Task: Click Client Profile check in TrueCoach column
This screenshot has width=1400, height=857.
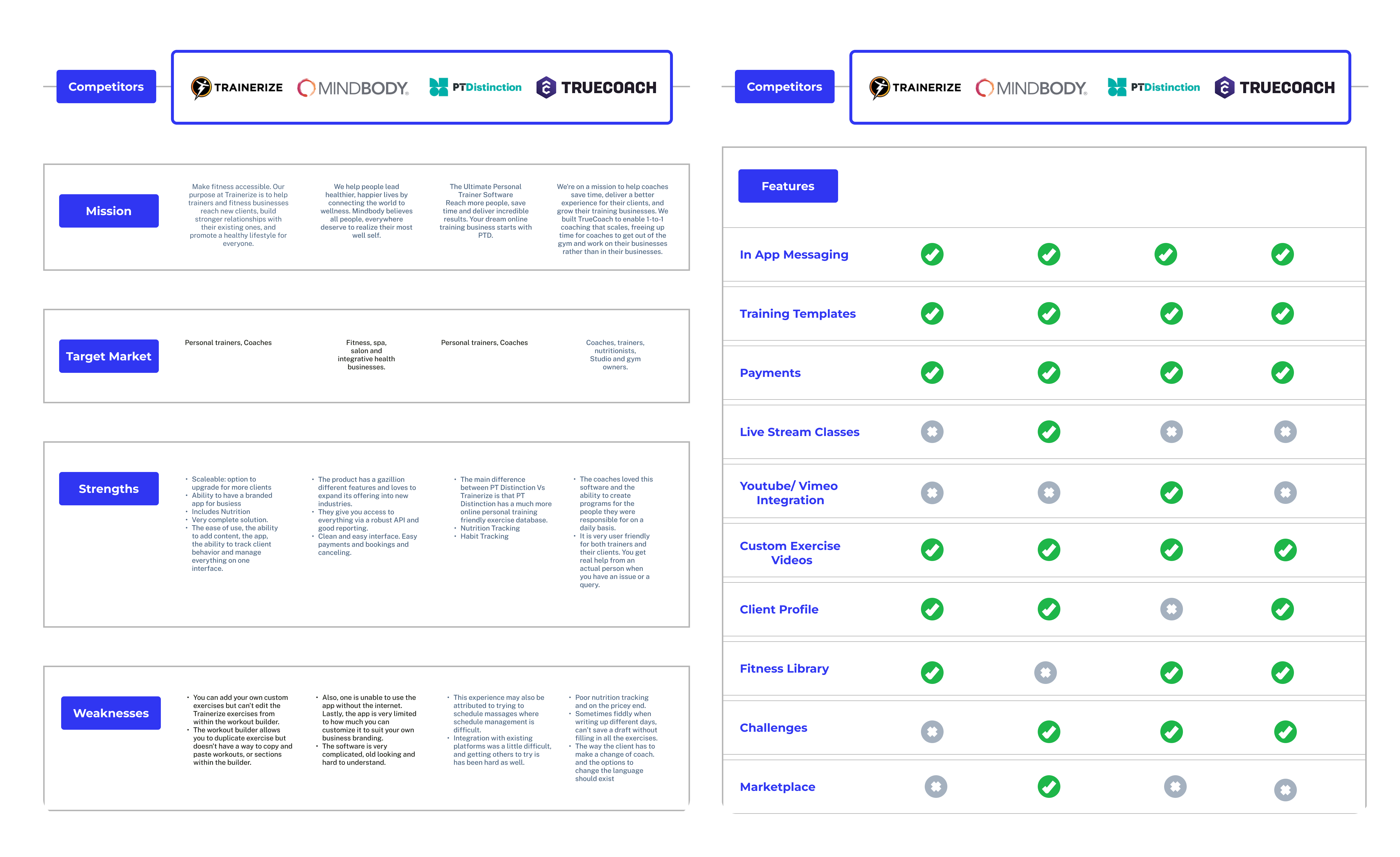Action: click(1283, 609)
